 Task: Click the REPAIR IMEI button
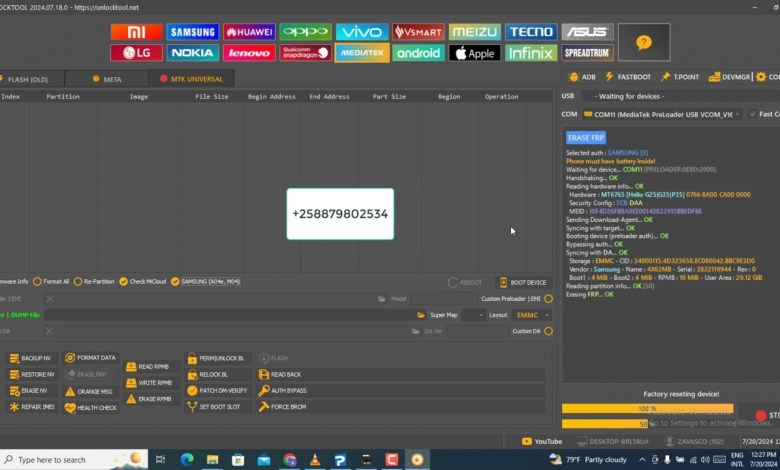pyautogui.click(x=32, y=407)
